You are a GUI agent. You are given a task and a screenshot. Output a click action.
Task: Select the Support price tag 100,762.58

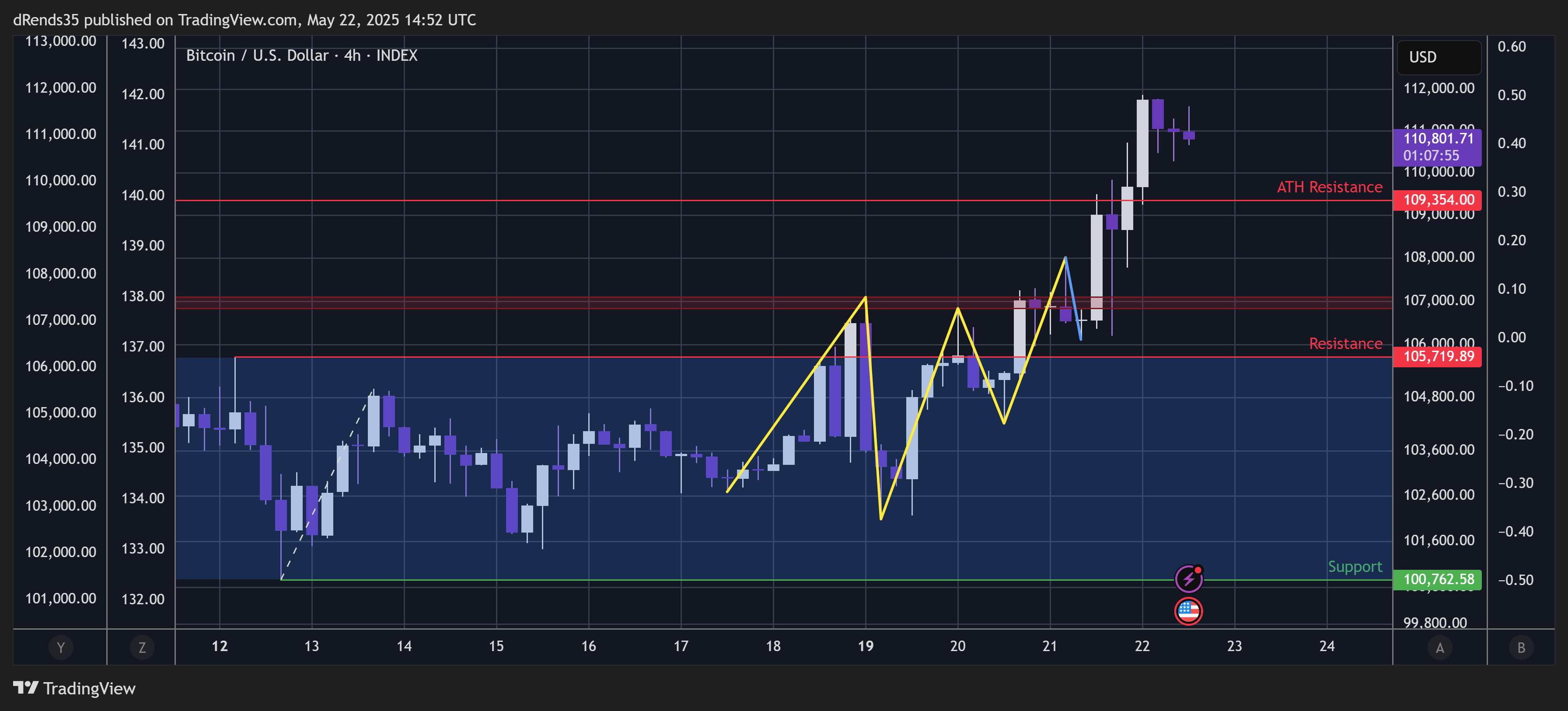coord(1437,579)
